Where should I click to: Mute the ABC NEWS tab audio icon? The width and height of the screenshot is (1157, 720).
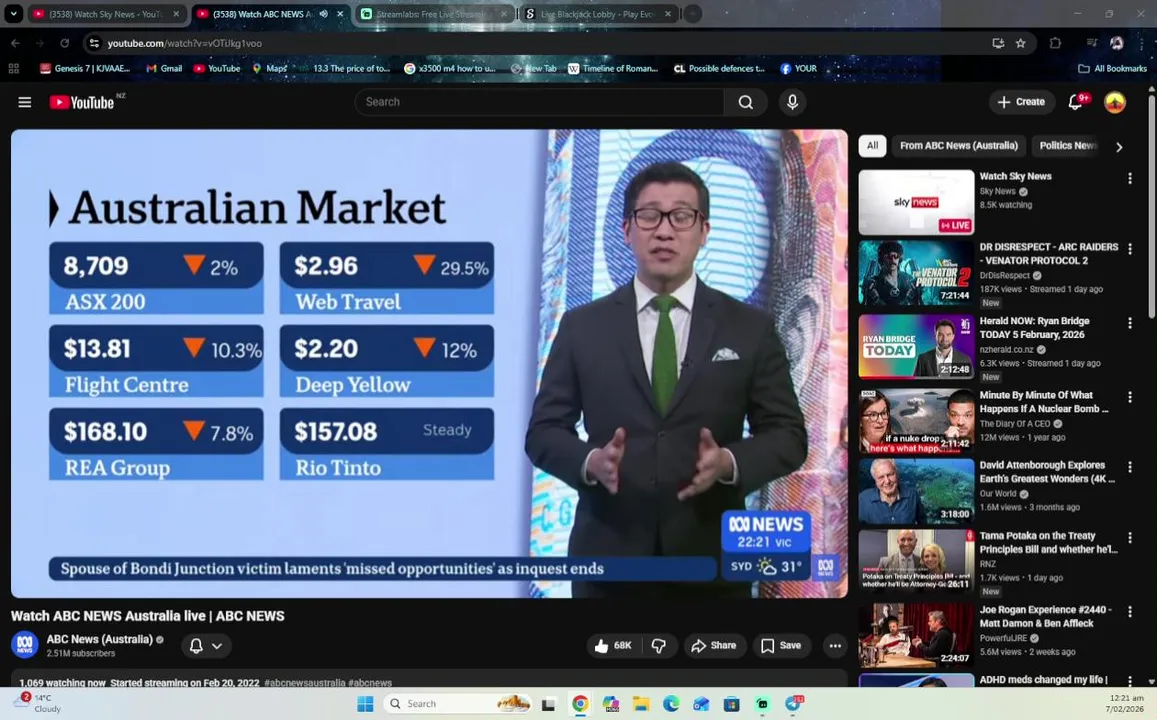[323, 14]
